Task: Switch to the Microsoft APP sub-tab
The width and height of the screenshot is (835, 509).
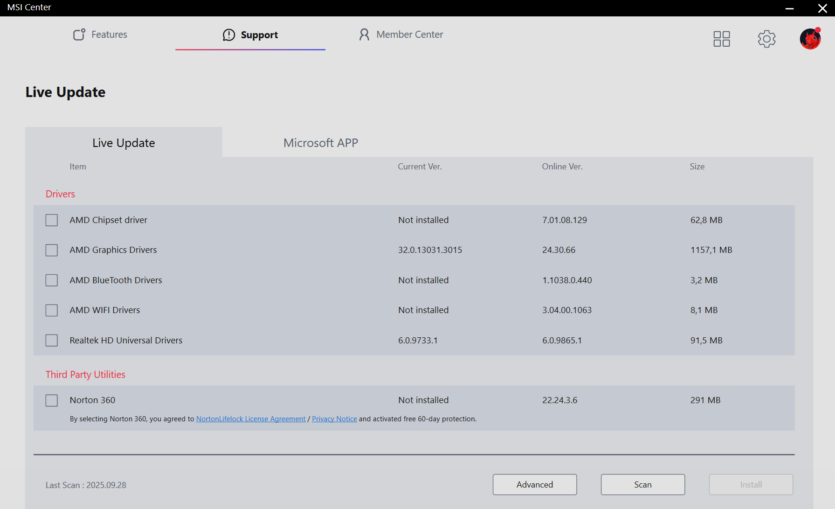Action: [x=321, y=143]
